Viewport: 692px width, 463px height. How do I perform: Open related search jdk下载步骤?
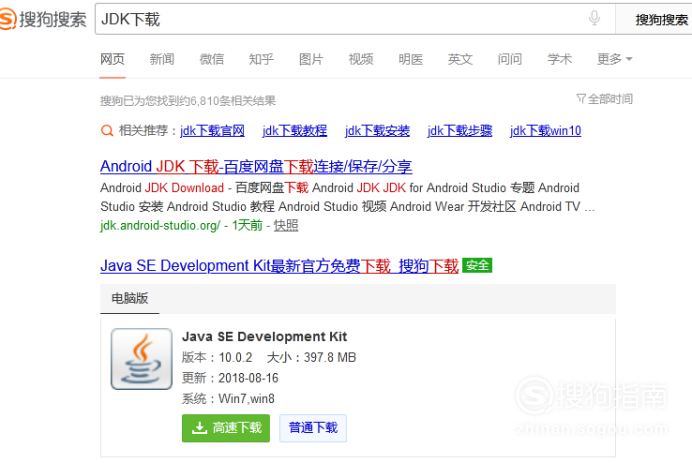[460, 131]
